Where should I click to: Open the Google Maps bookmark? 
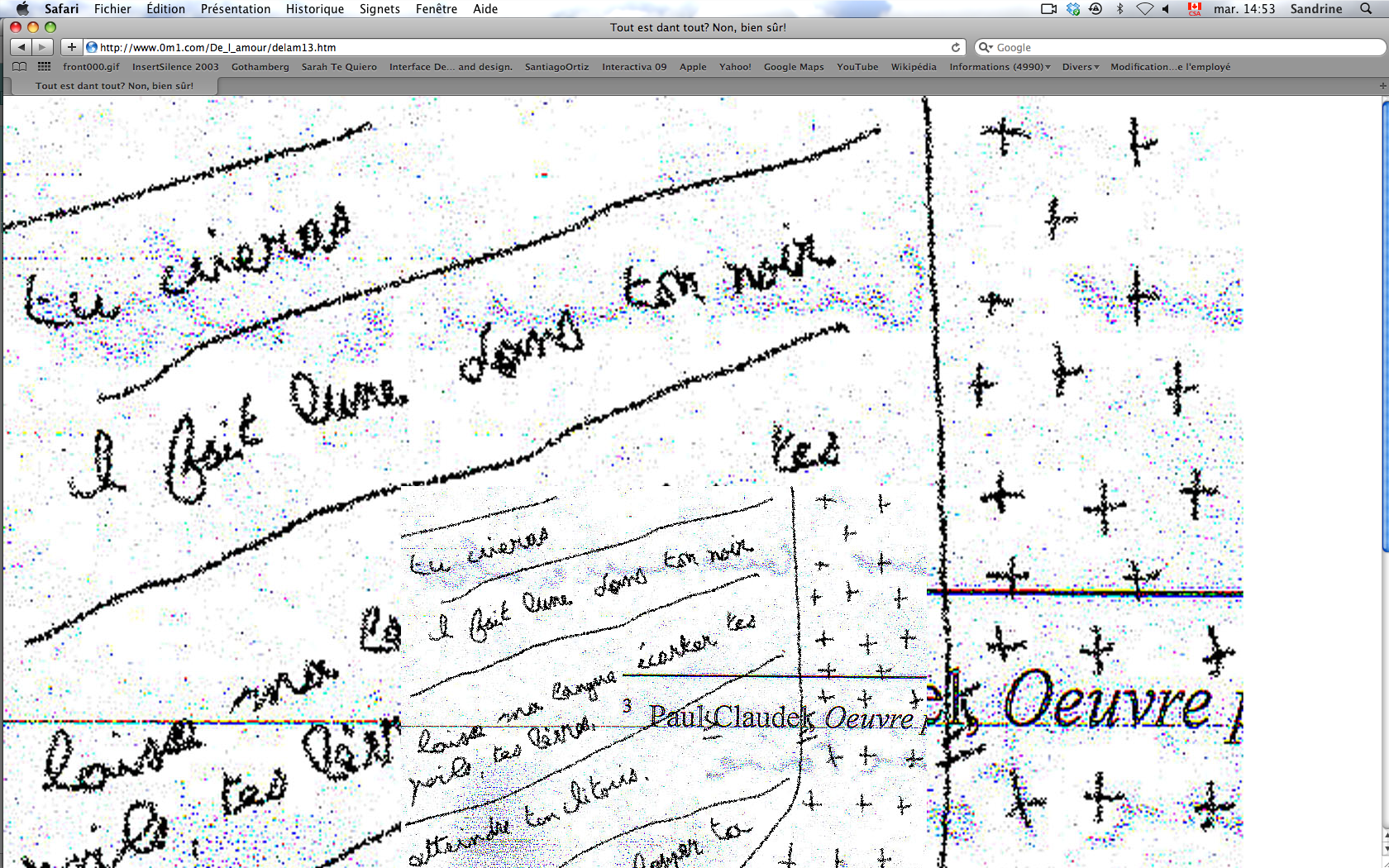[x=794, y=67]
